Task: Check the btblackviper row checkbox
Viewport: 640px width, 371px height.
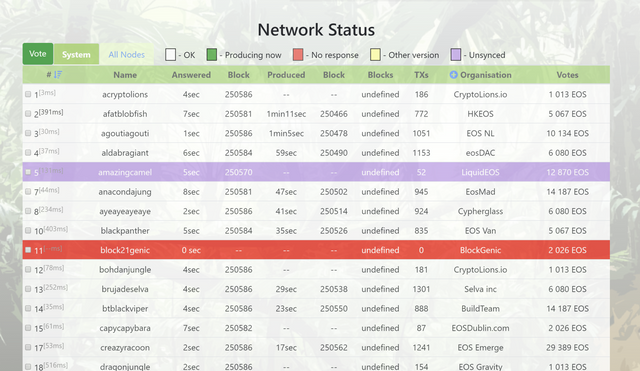Action: (x=28, y=309)
